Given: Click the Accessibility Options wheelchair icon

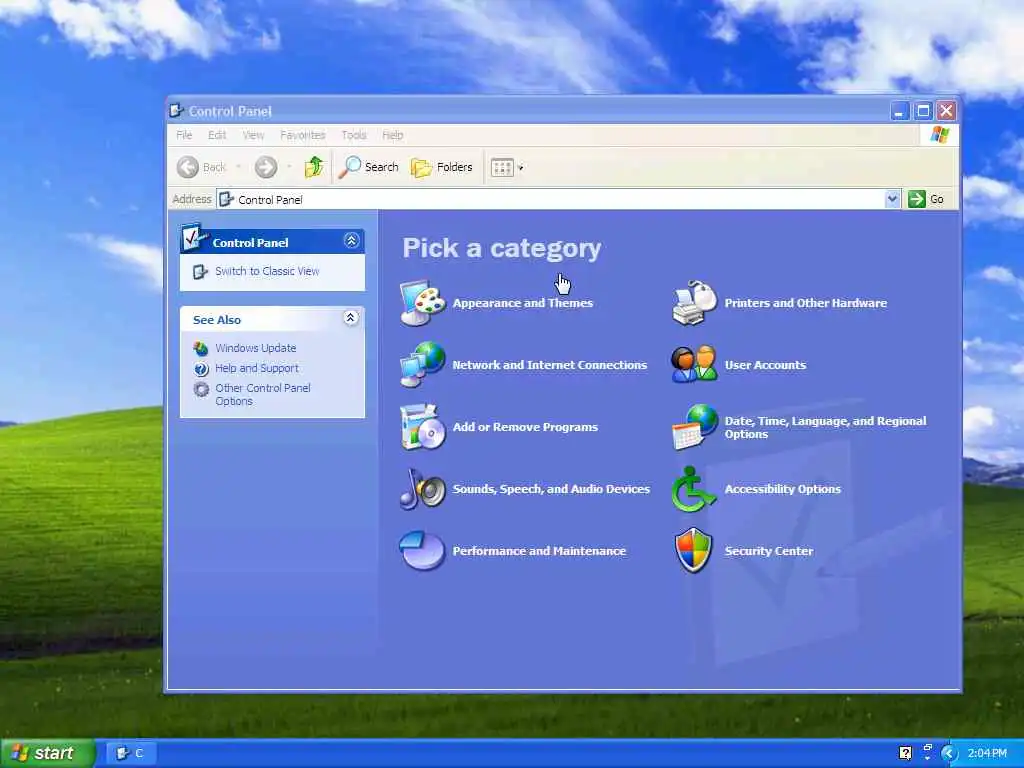Looking at the screenshot, I should coord(693,488).
